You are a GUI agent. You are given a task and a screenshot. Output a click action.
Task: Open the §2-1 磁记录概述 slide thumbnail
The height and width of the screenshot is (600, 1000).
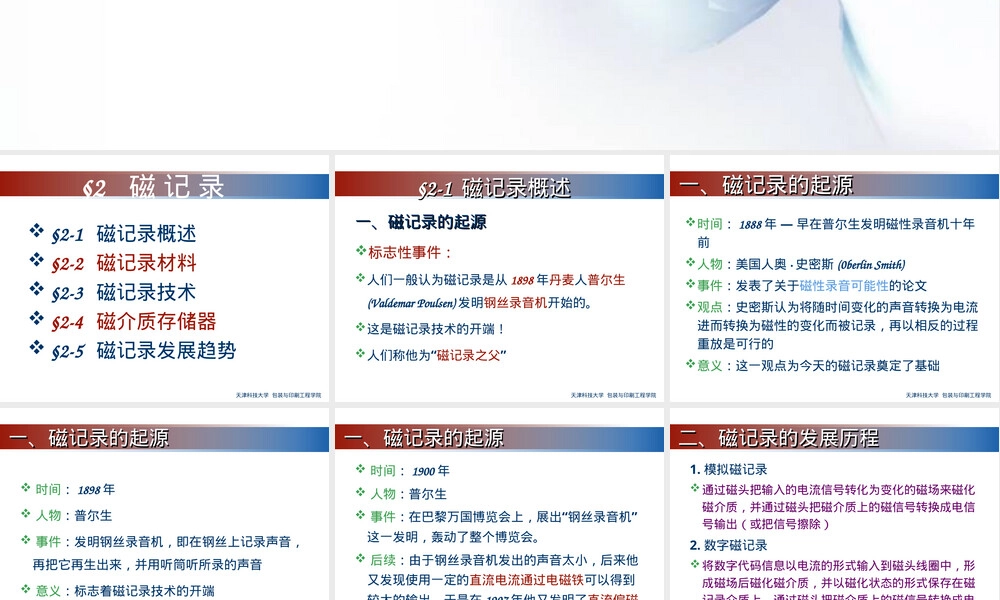click(499, 279)
